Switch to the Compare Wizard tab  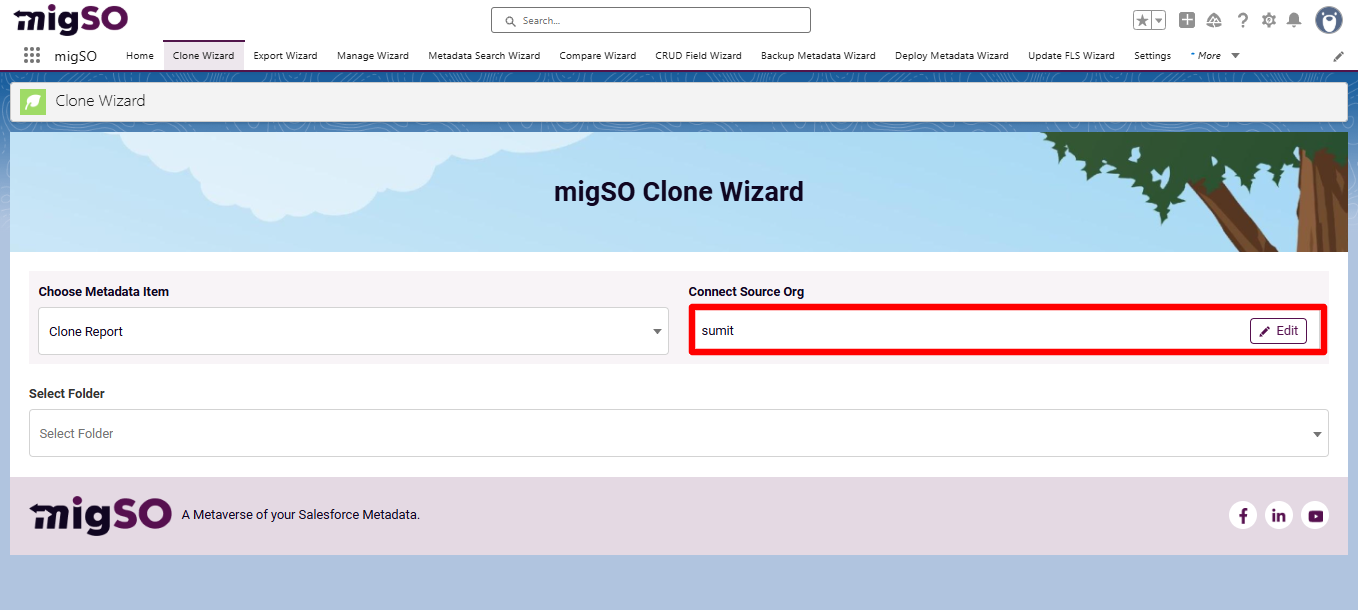point(597,56)
